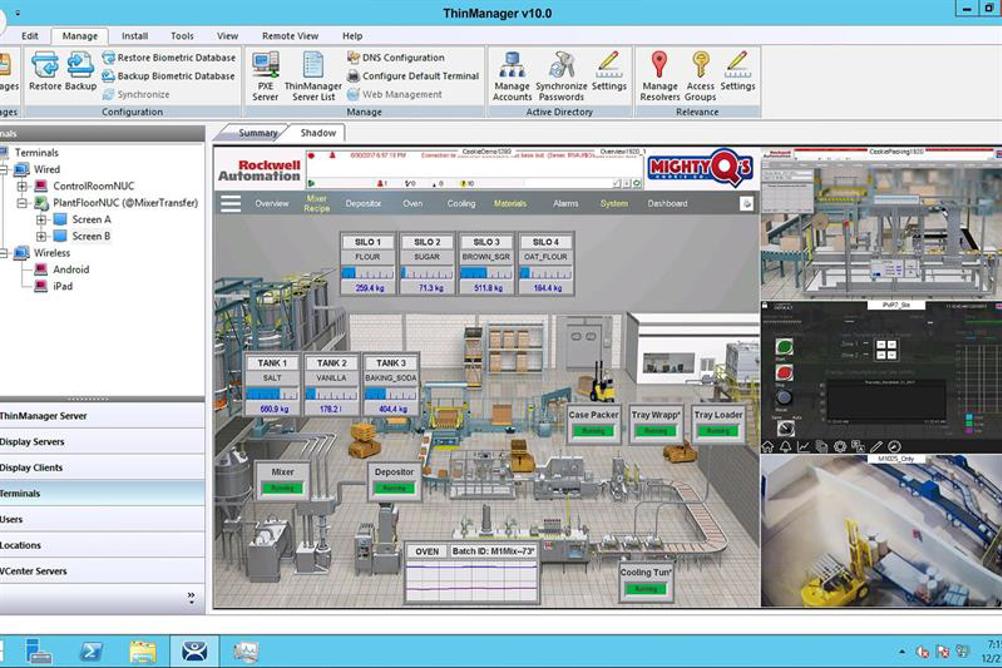Open Manage Accounts in Active Directory
The image size is (1002, 668).
tap(512, 76)
